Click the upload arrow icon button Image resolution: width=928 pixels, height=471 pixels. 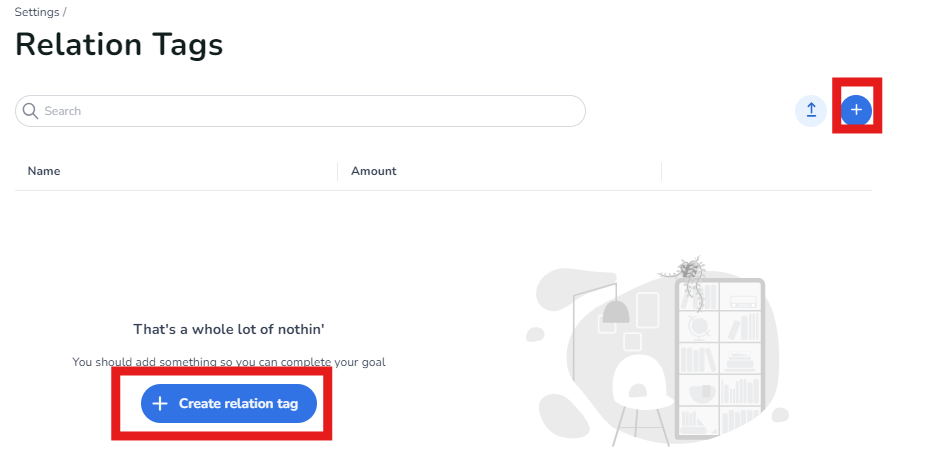click(x=811, y=110)
